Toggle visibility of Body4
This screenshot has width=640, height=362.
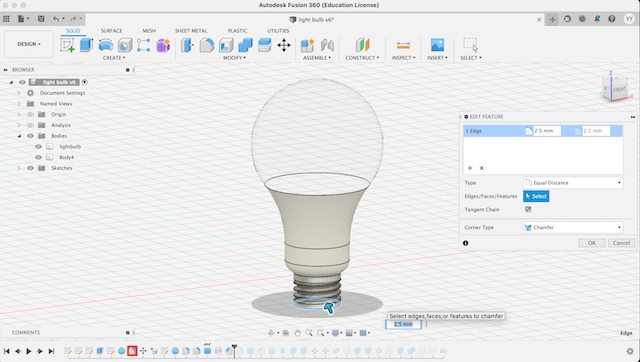[38, 157]
